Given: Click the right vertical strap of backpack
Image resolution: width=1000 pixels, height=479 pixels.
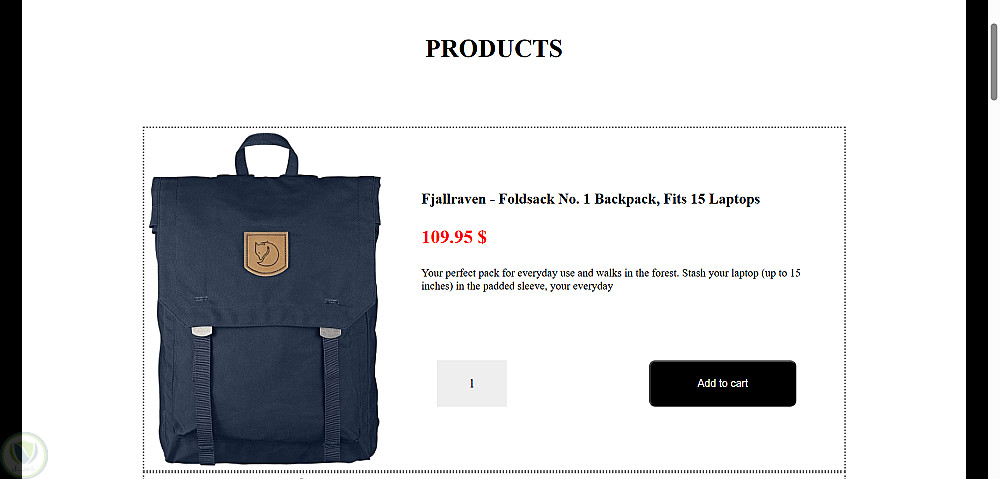Looking at the screenshot, I should tap(332, 394).
